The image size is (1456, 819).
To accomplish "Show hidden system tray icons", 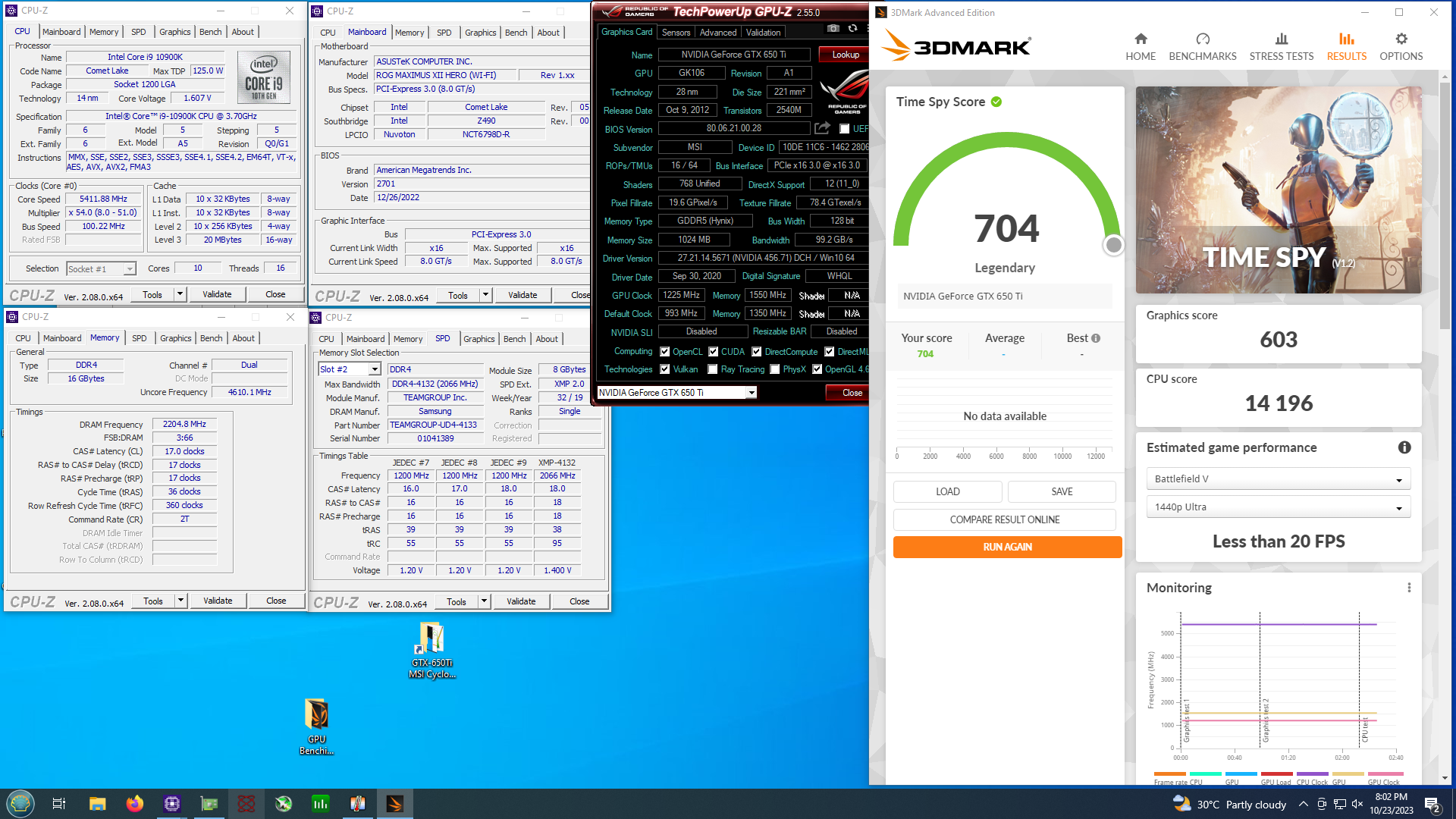I will [1303, 804].
